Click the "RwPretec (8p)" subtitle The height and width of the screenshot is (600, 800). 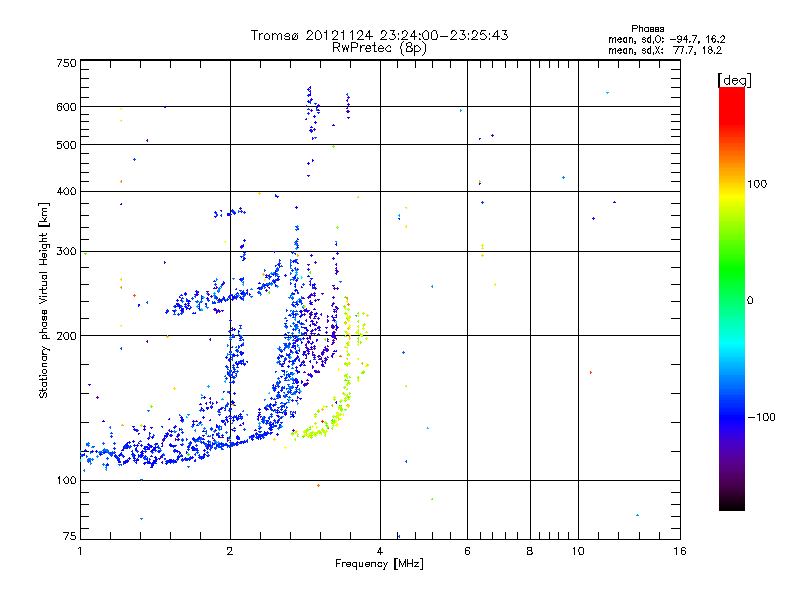click(379, 48)
